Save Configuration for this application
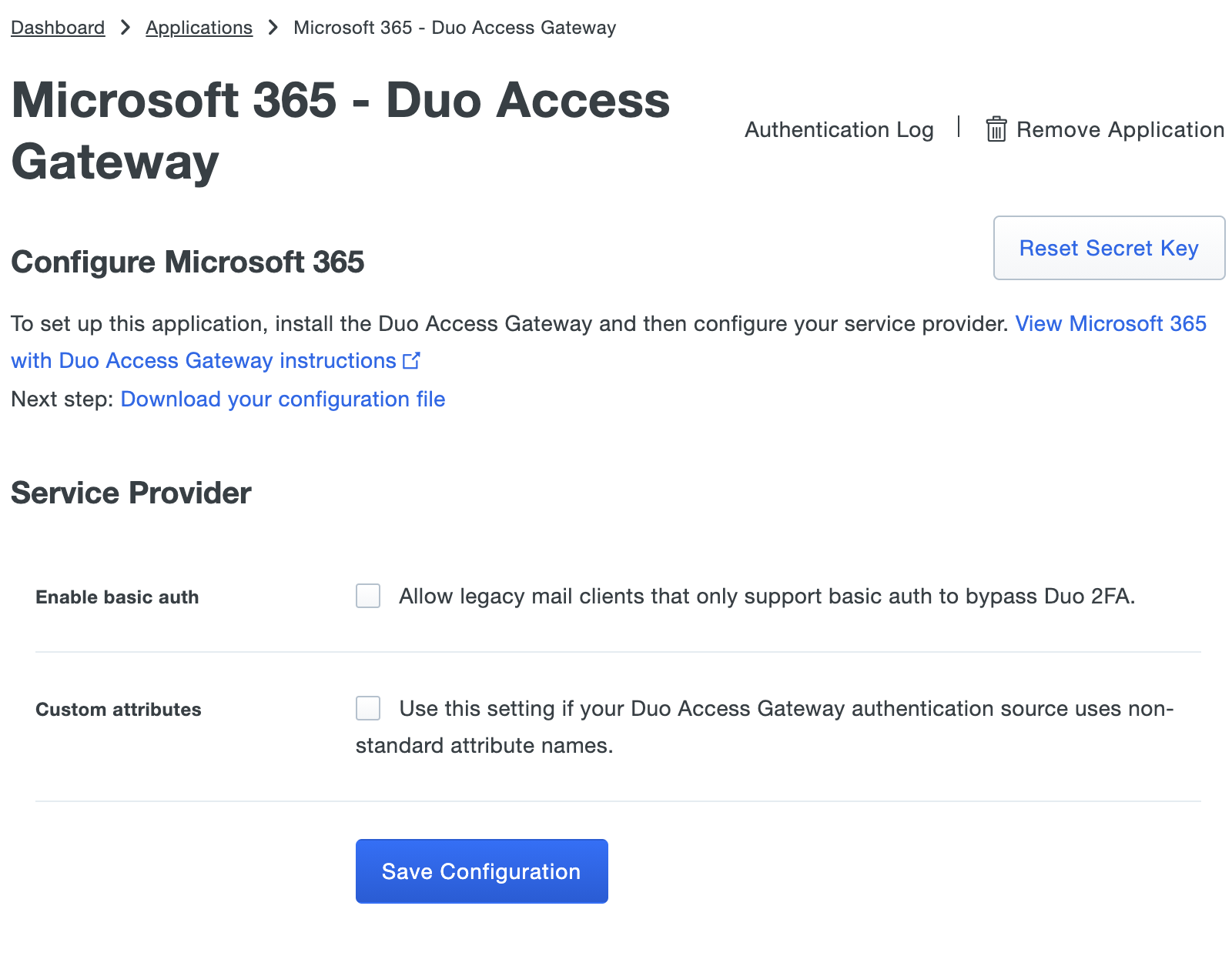 click(481, 871)
